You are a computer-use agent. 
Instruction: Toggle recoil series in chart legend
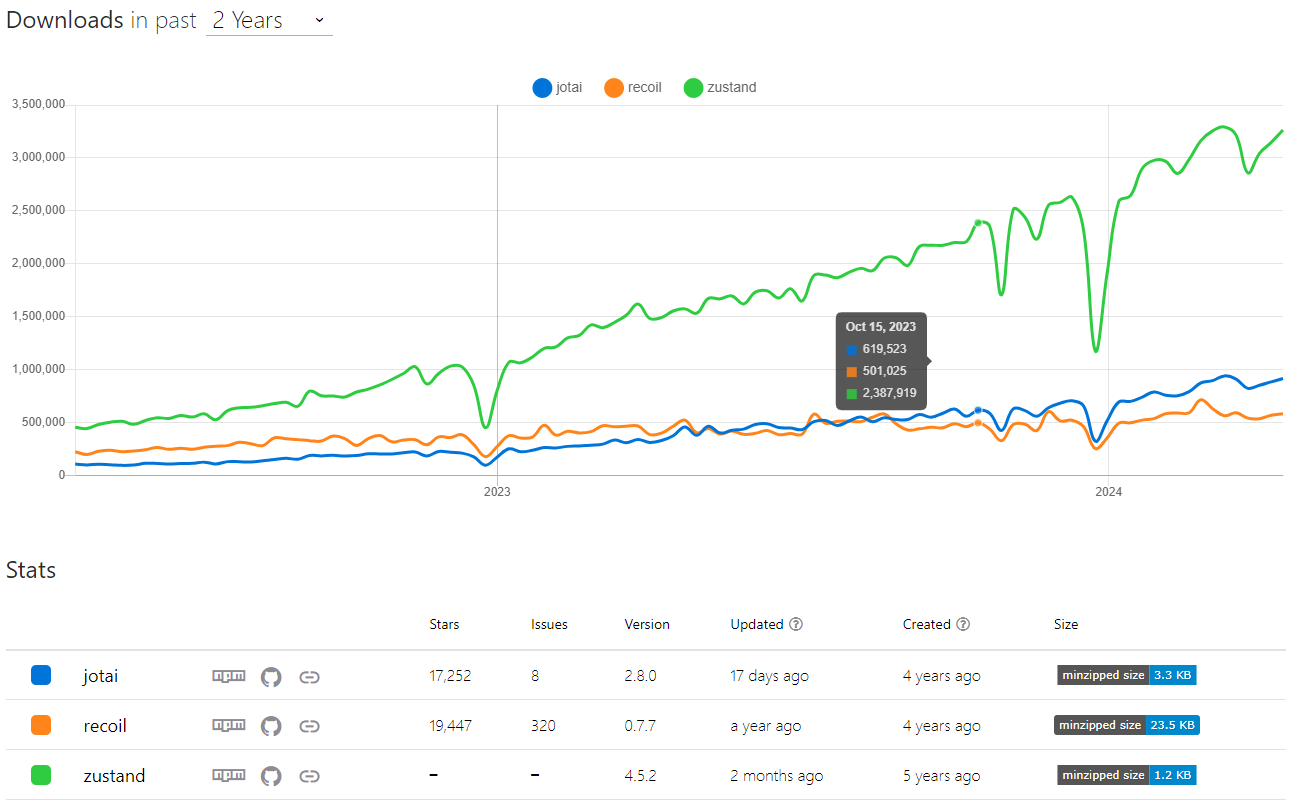pyautogui.click(x=633, y=87)
